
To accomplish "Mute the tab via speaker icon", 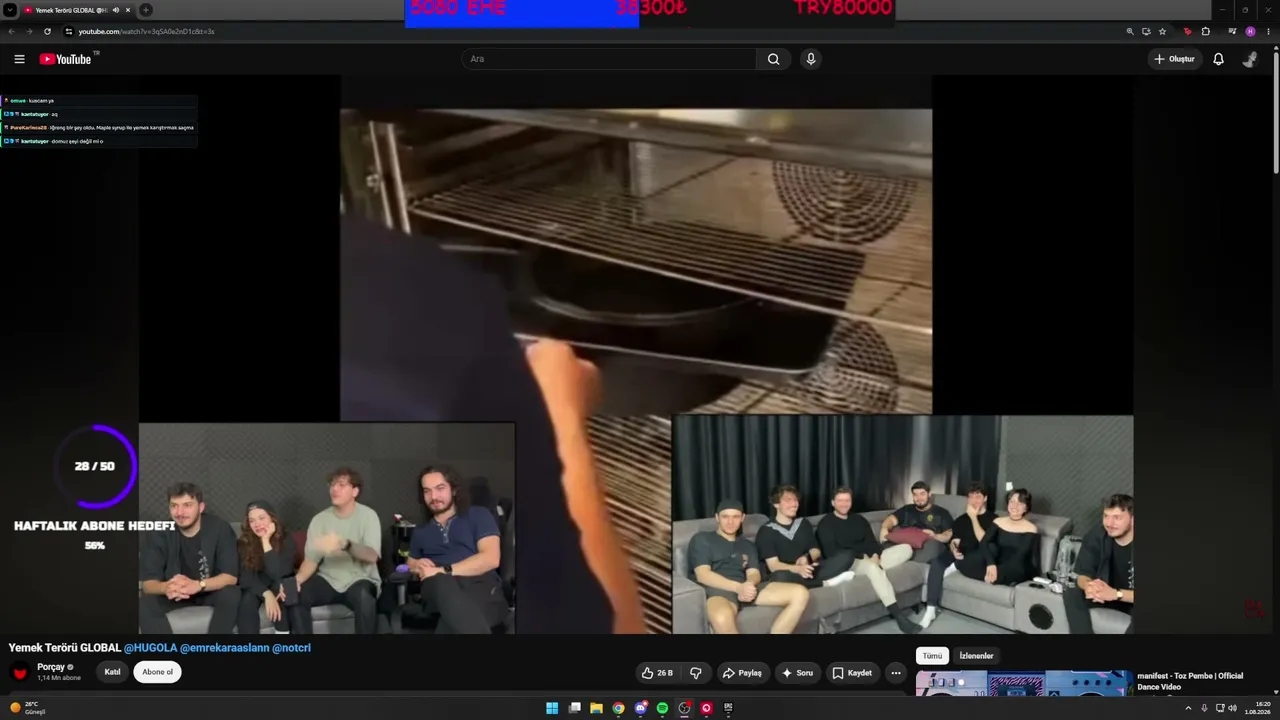I will (x=115, y=10).
